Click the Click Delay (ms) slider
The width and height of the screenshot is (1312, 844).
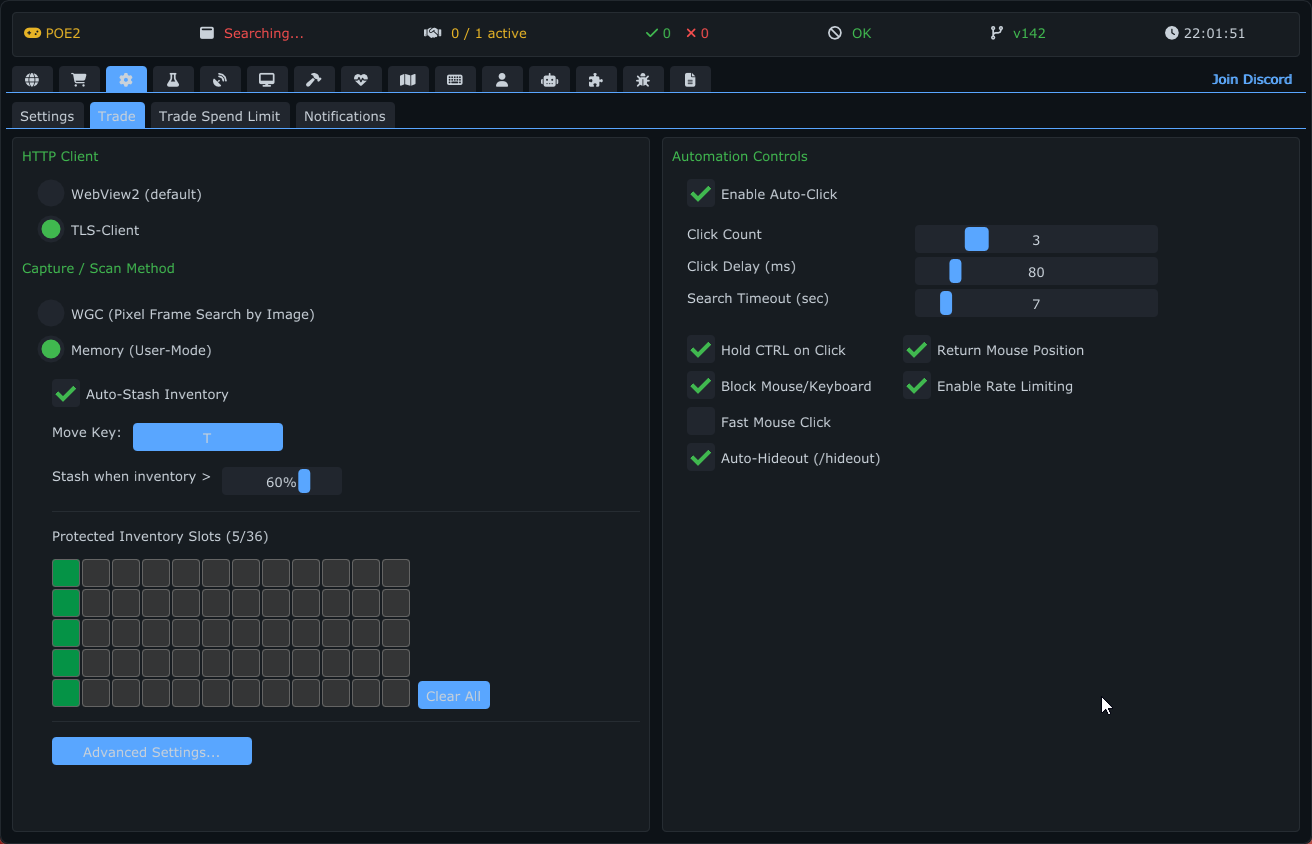[x=1036, y=272]
